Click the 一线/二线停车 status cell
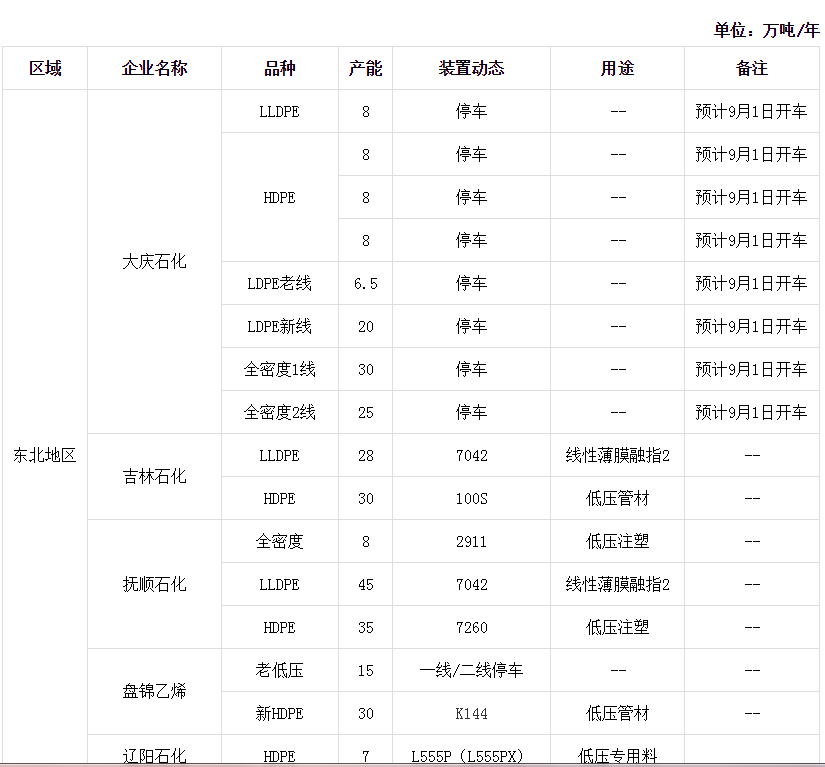Screen dimensions: 825x767 [471, 670]
